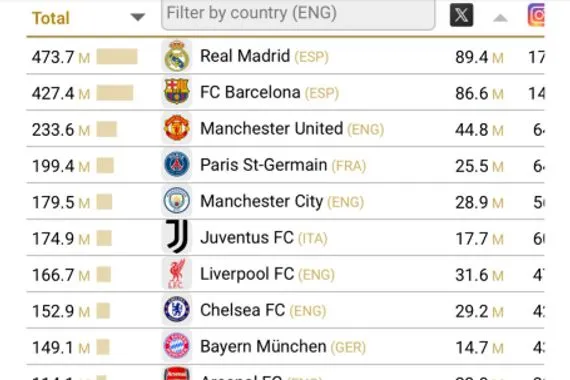The width and height of the screenshot is (570, 380).
Task: Click the Chelsea FC club crest
Action: pyautogui.click(x=177, y=310)
